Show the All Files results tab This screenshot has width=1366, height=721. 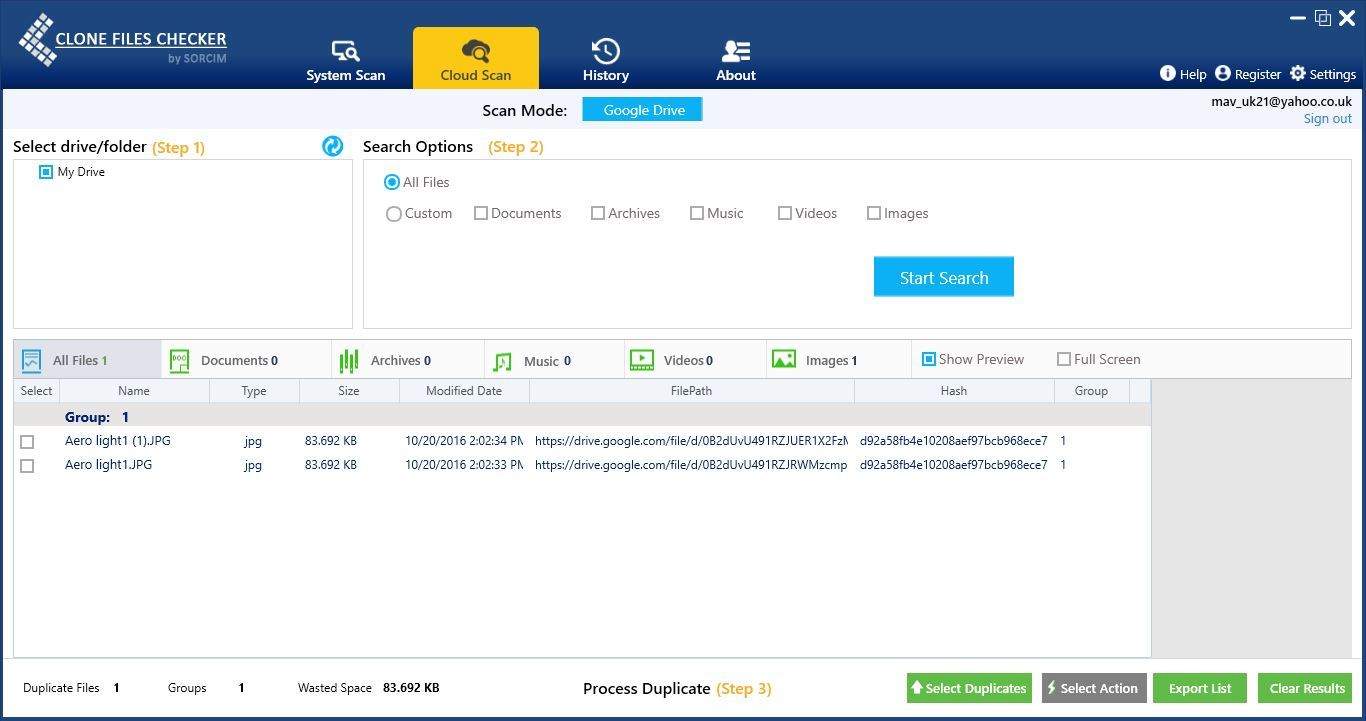pos(87,360)
